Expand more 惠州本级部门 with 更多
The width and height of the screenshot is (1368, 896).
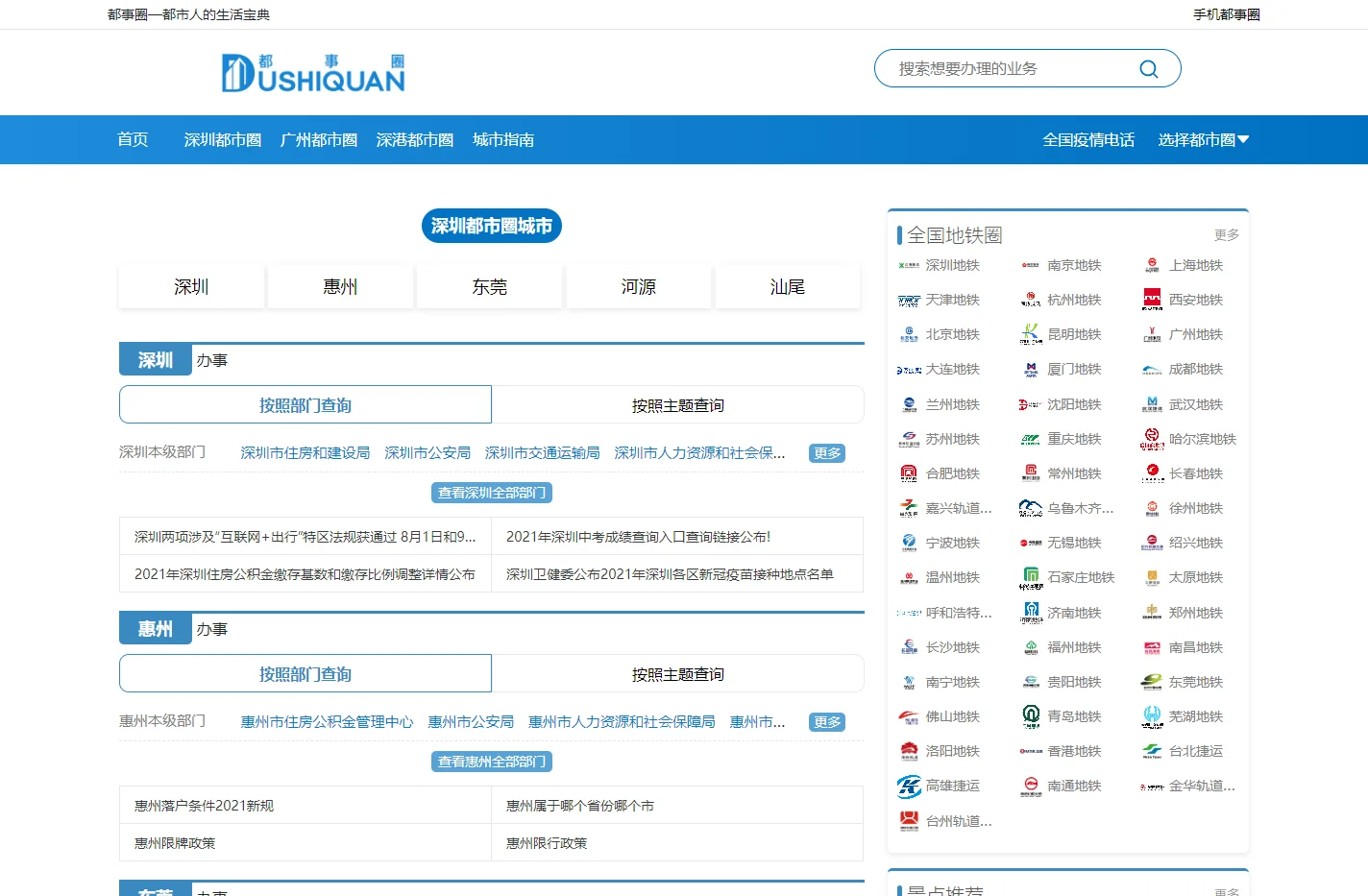[x=827, y=722]
